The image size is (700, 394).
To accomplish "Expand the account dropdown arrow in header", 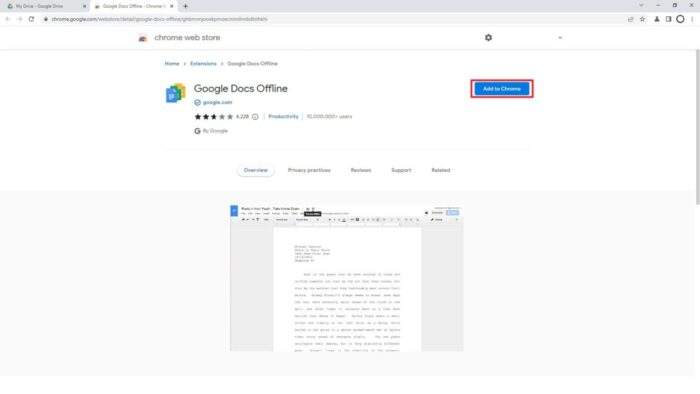I will [560, 38].
